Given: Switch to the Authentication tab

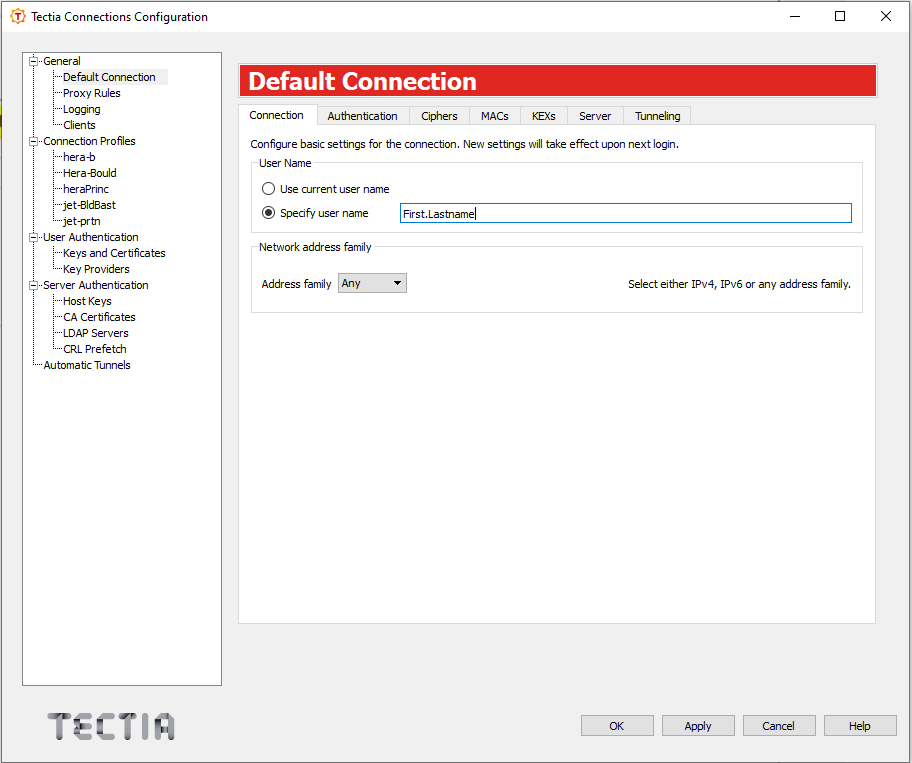Looking at the screenshot, I should 362,116.
